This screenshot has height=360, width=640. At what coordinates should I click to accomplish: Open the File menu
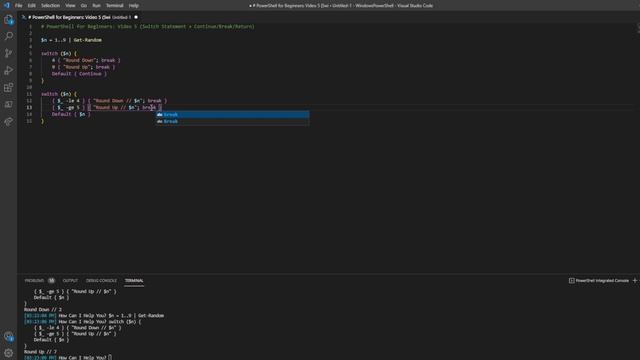[x=18, y=6]
